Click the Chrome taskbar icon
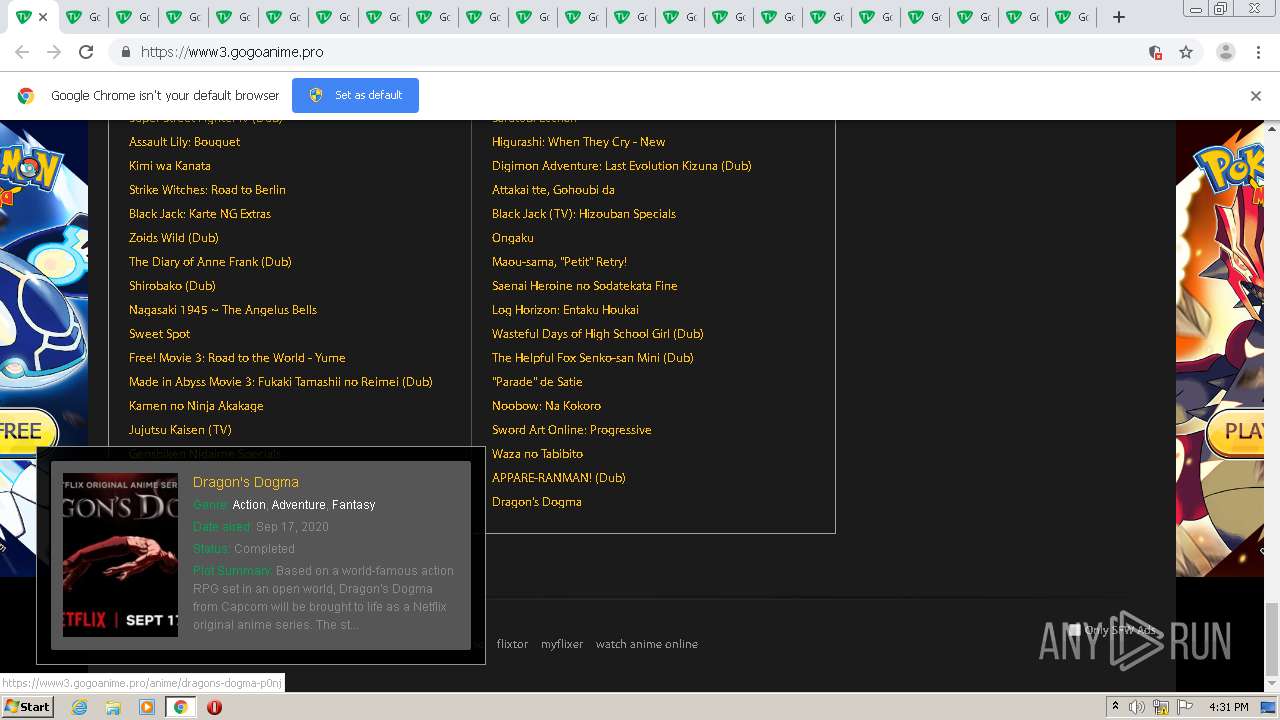 pos(180,707)
